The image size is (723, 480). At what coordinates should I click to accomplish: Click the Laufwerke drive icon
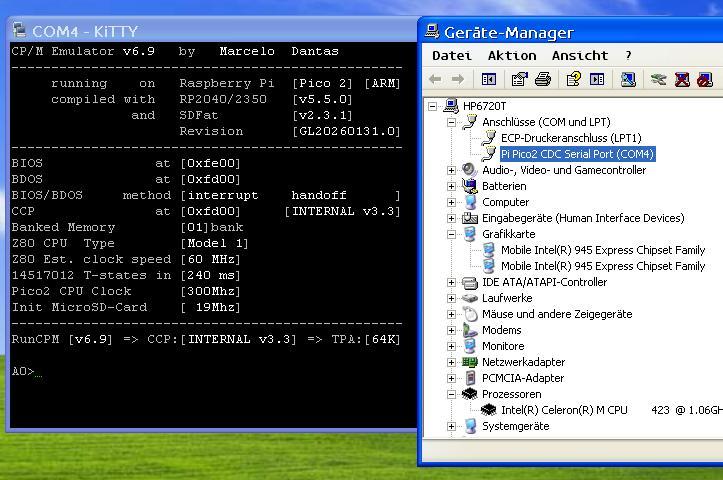(469, 298)
